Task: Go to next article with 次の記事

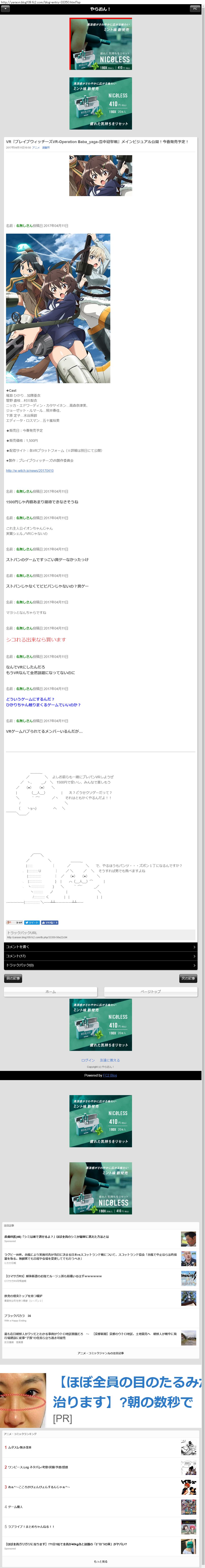Action: [x=188, y=978]
